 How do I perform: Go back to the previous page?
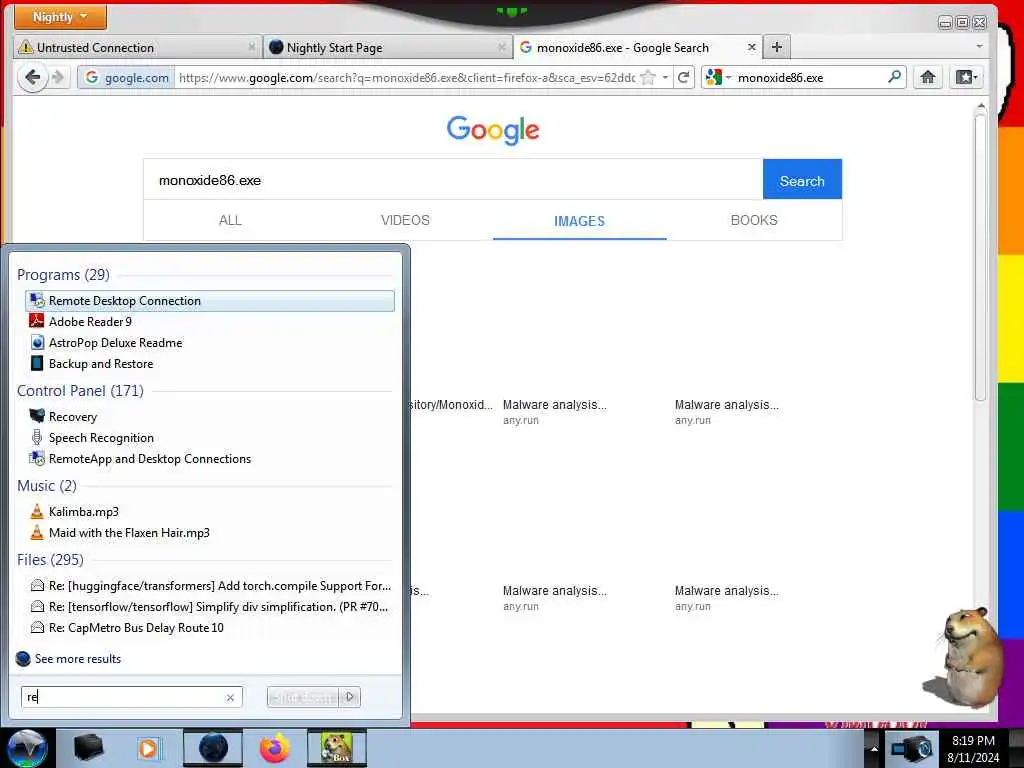click(33, 78)
